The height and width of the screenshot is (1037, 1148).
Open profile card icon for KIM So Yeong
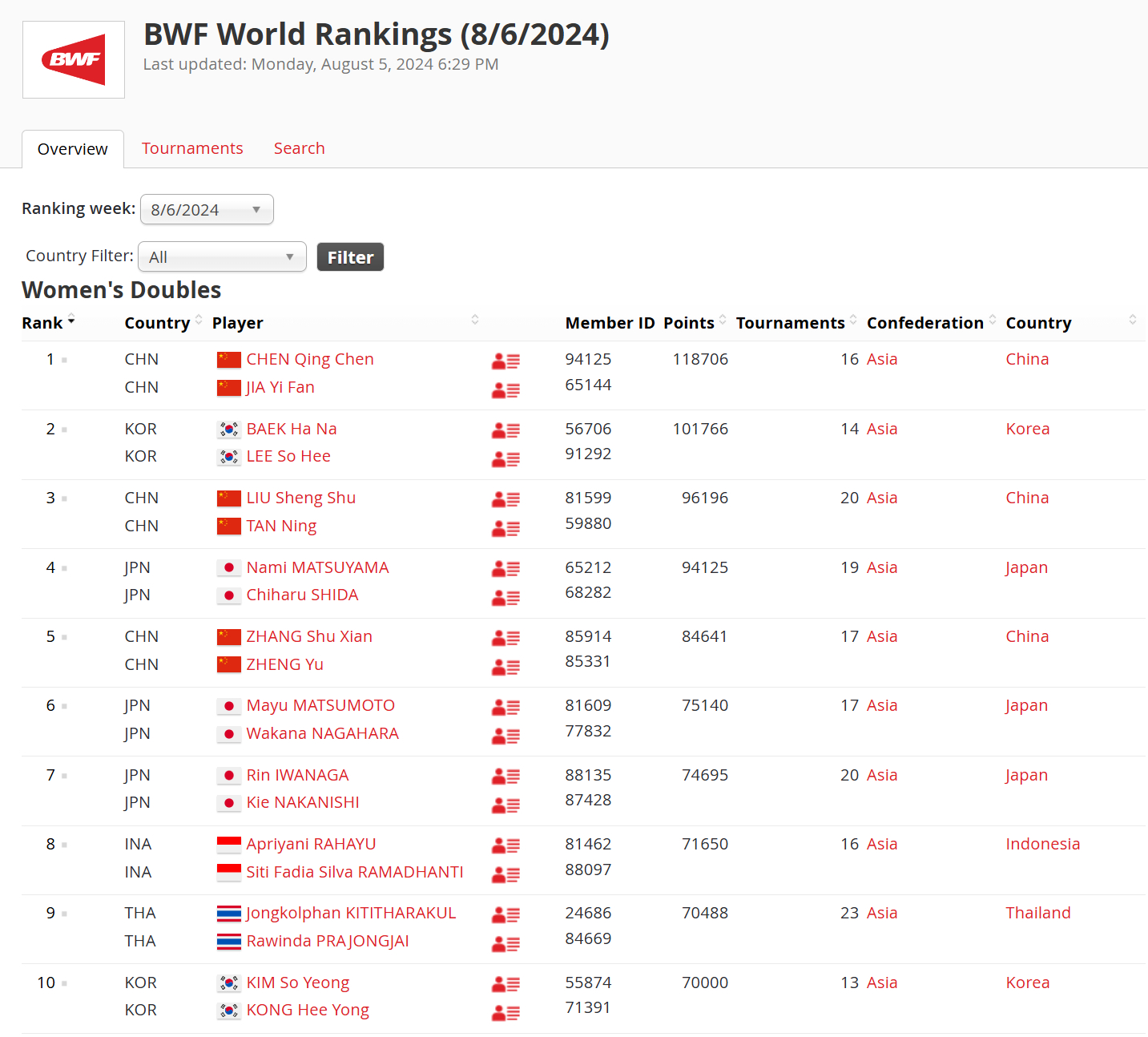pyautogui.click(x=506, y=983)
